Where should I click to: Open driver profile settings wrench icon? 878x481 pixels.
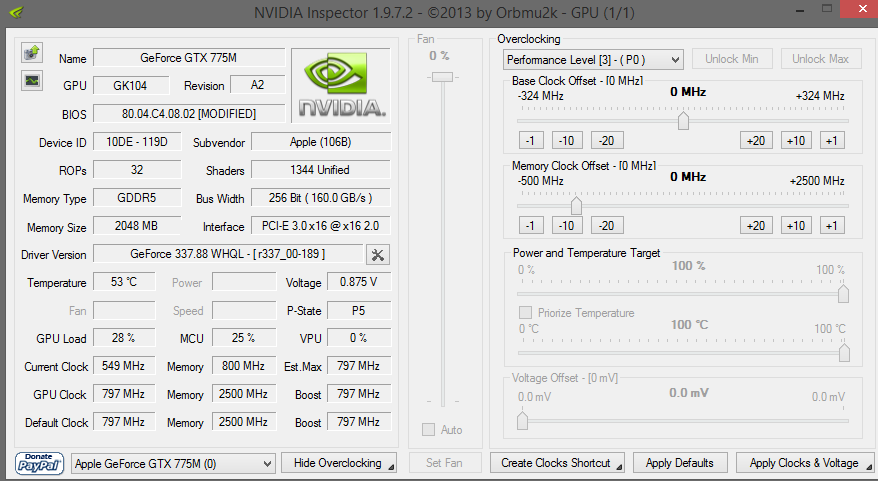pyautogui.click(x=377, y=255)
